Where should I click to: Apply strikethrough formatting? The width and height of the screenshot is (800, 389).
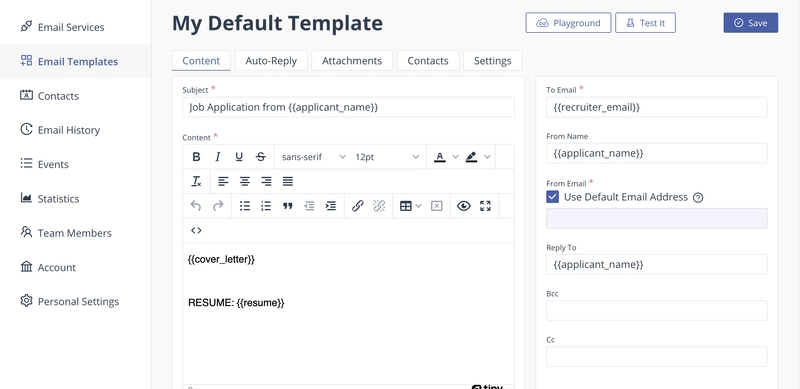pos(261,157)
